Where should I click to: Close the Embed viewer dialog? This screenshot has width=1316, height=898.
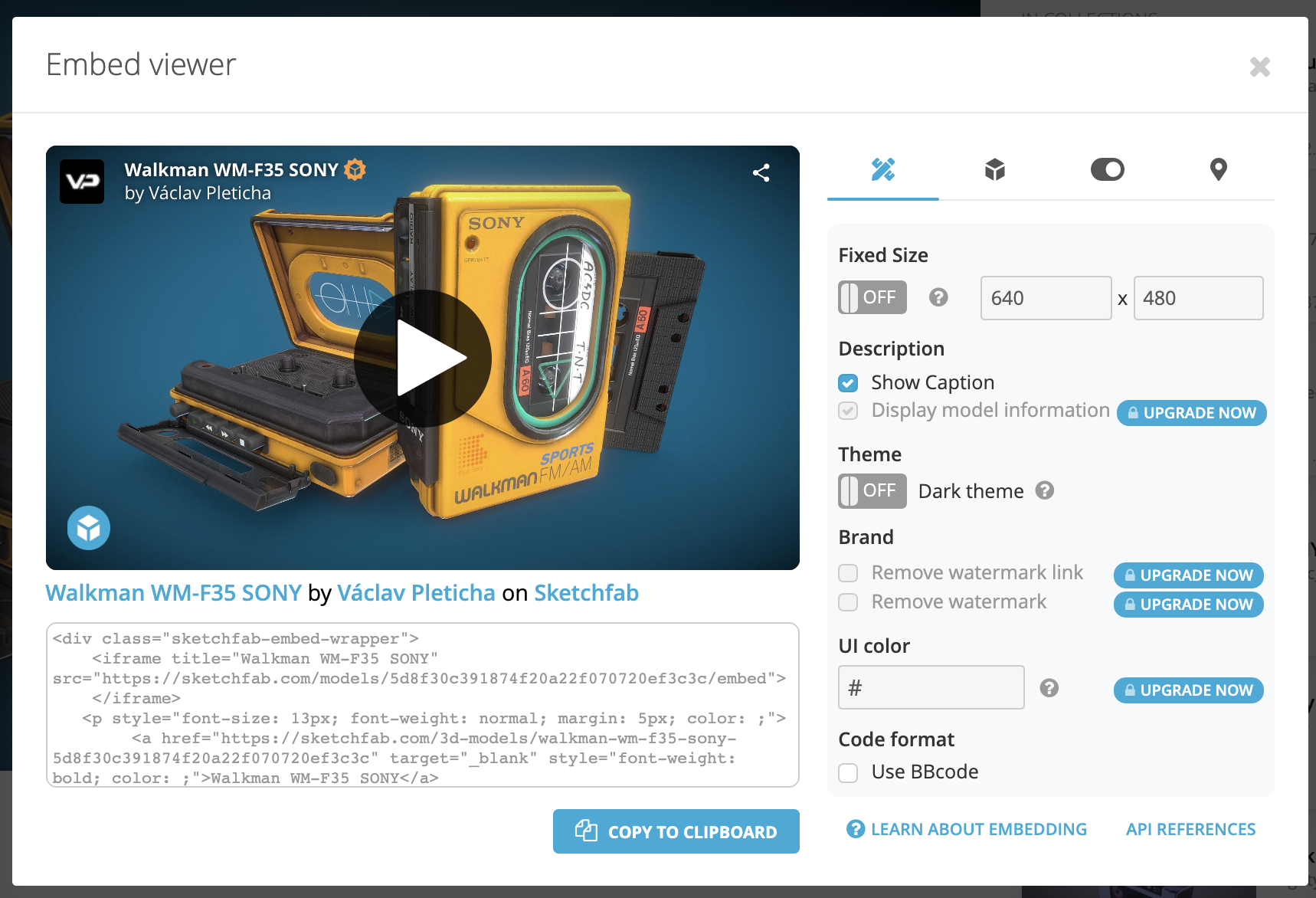tap(1260, 67)
